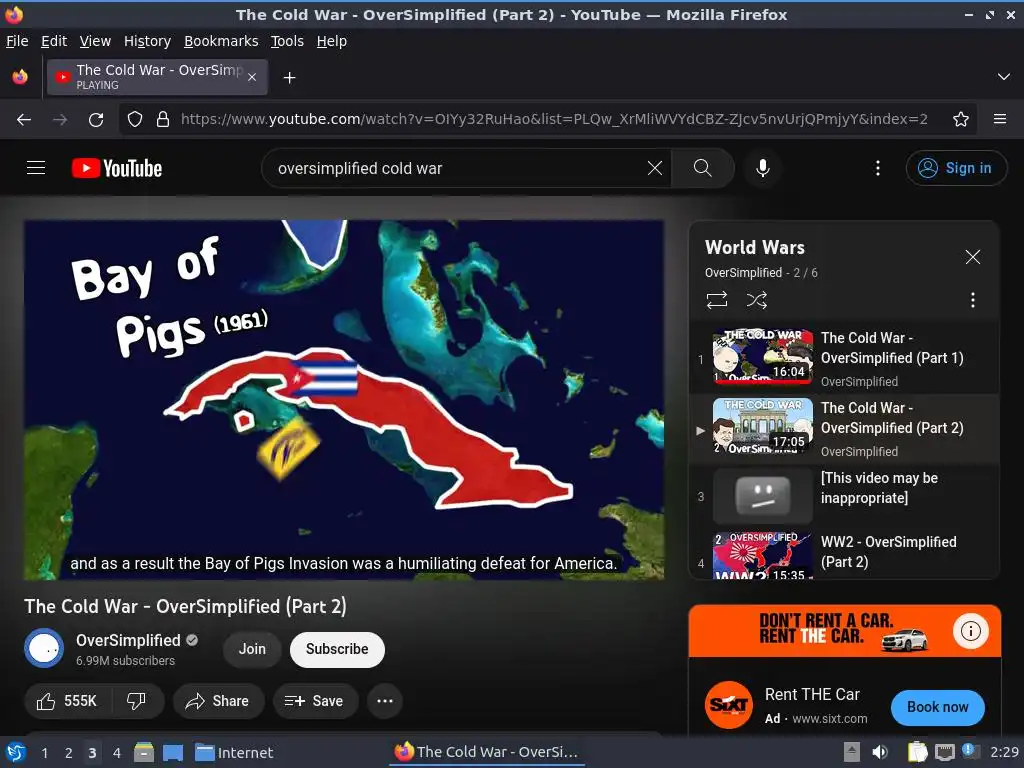Screen dimensions: 1024x768
Task: Like the video with thumbs up
Action: [x=68, y=701]
